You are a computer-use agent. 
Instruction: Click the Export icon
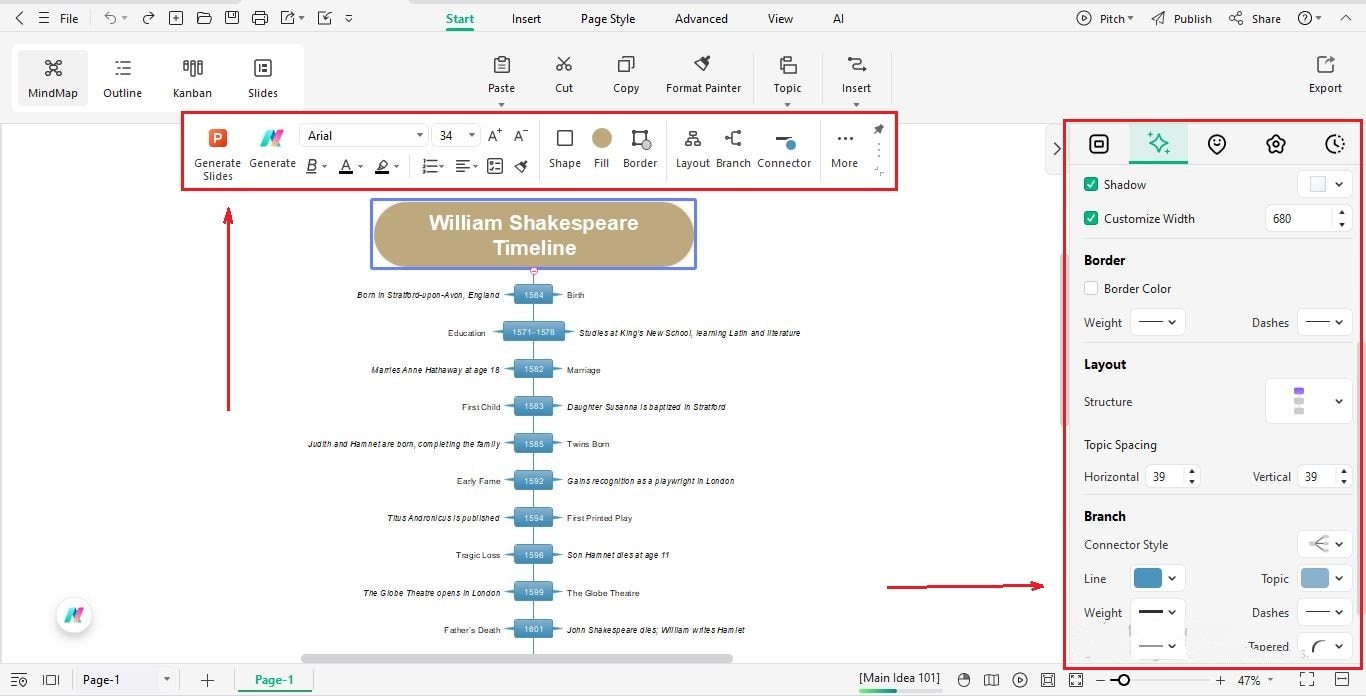1325,75
